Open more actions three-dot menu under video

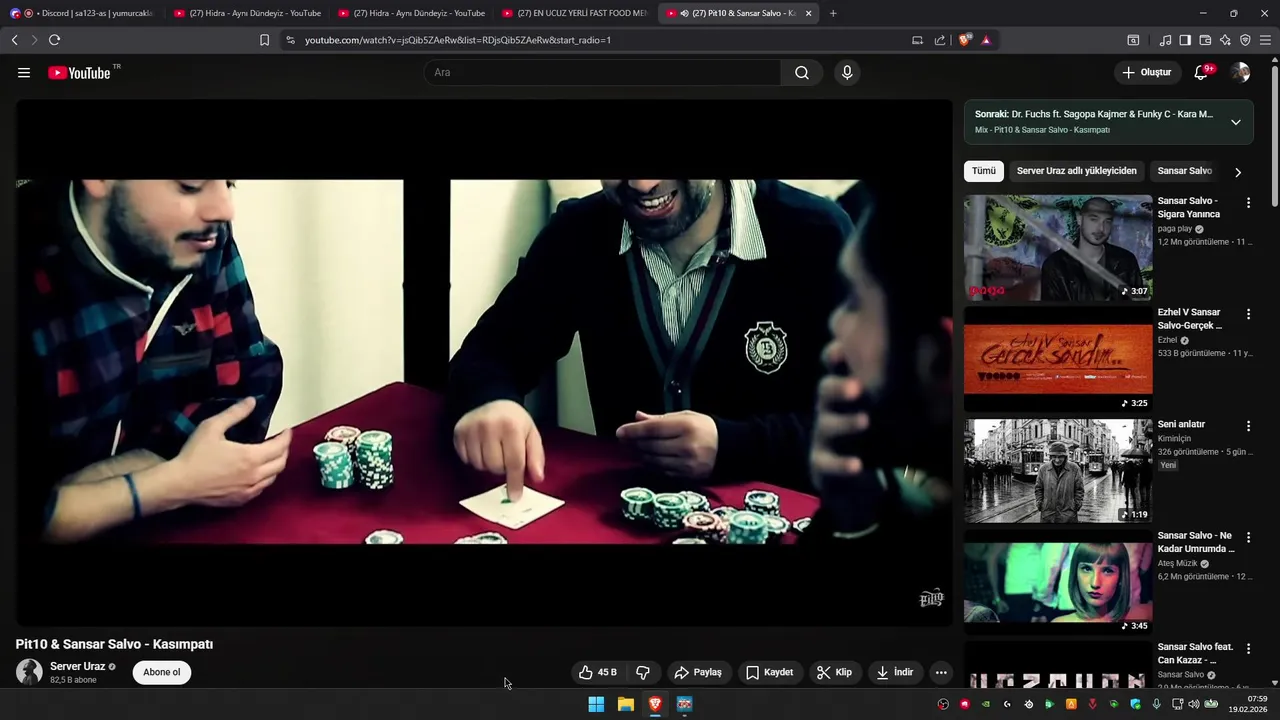coord(941,672)
